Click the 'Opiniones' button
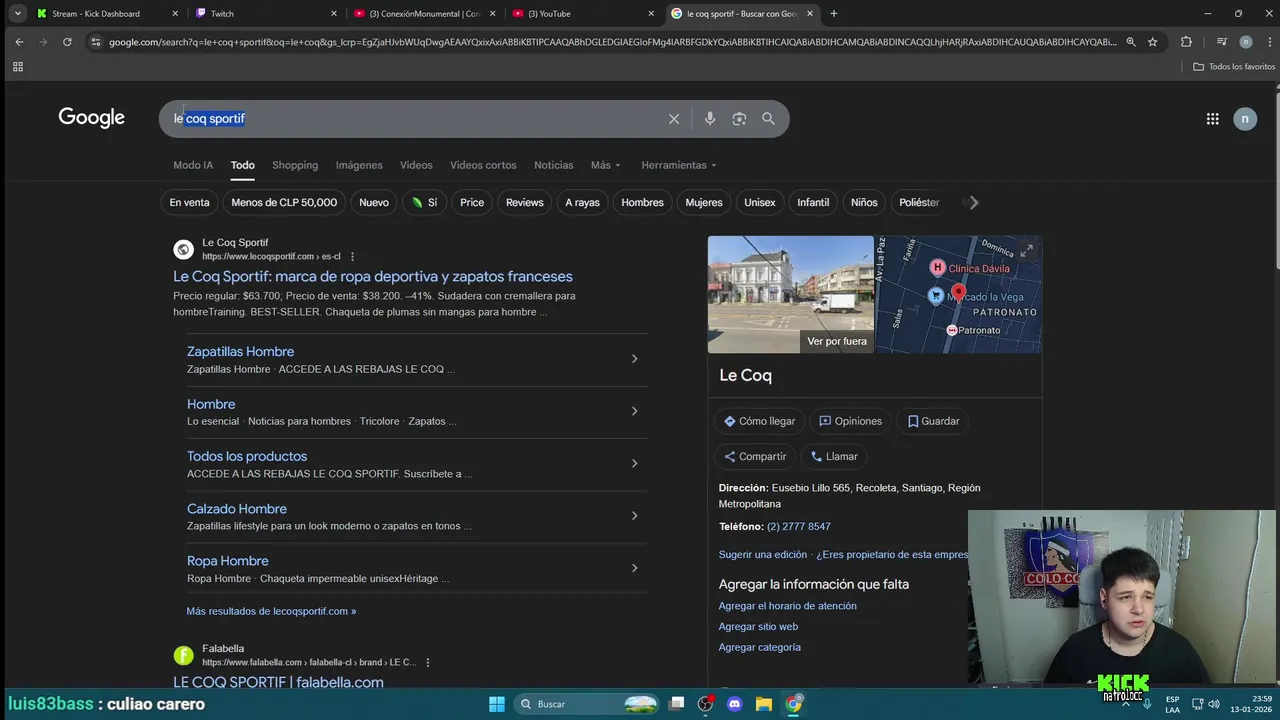 (x=850, y=421)
